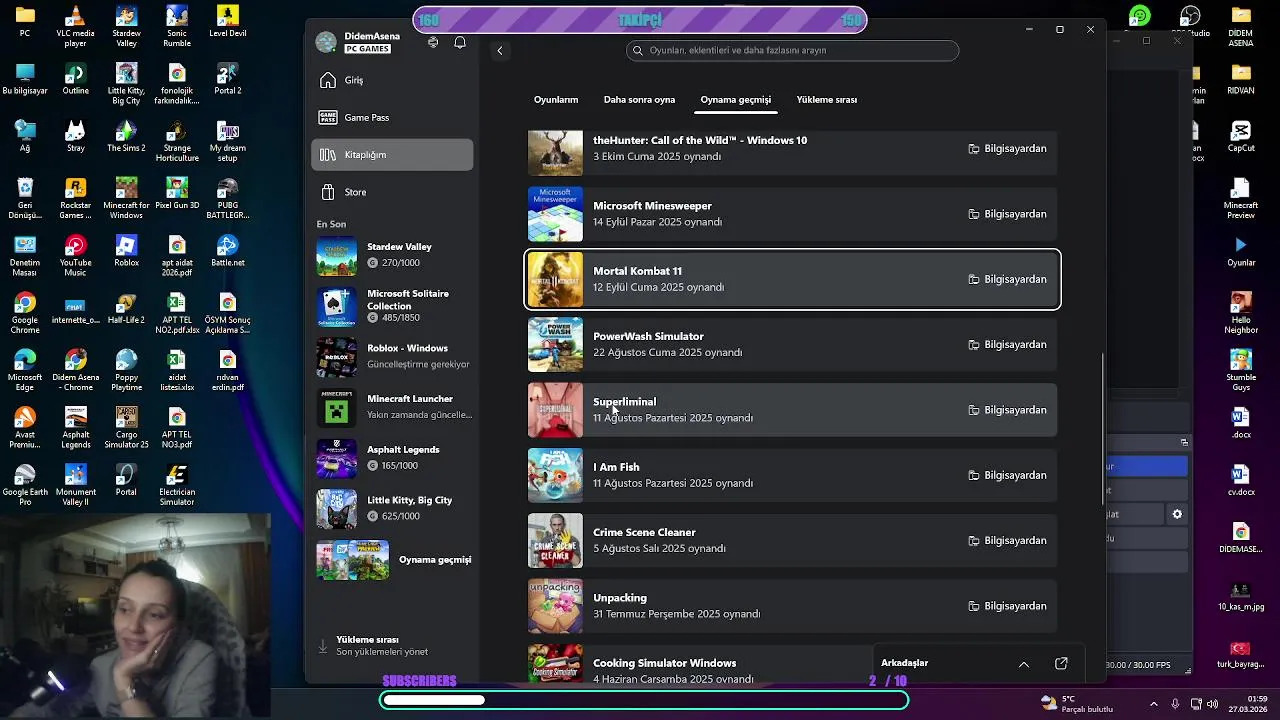
Task: Open The Sims 2 desktop shortcut
Action: tap(126, 136)
